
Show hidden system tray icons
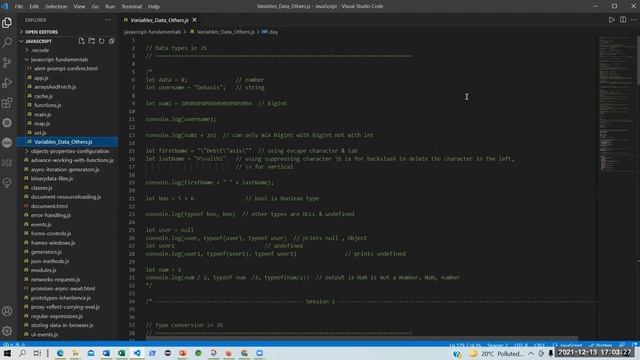531,353
